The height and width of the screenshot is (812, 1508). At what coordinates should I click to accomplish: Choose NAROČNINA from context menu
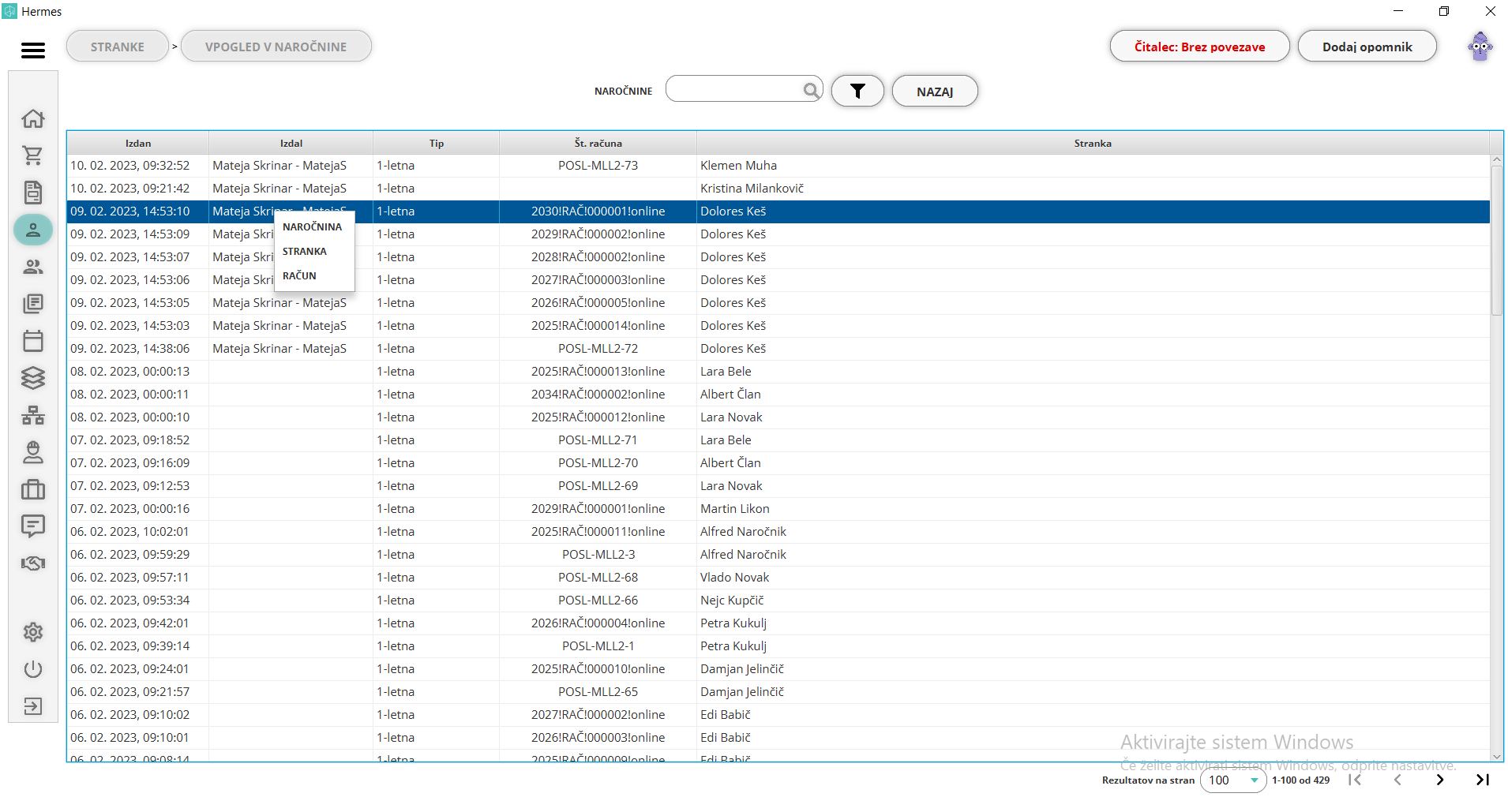point(313,226)
